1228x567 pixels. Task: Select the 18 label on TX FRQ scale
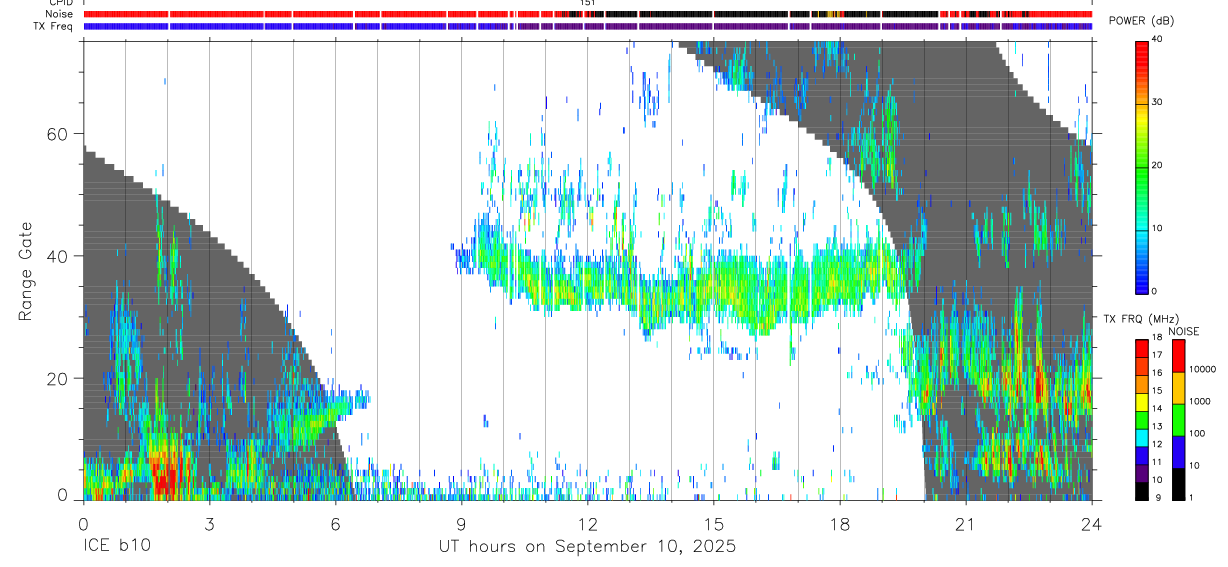1159,338
